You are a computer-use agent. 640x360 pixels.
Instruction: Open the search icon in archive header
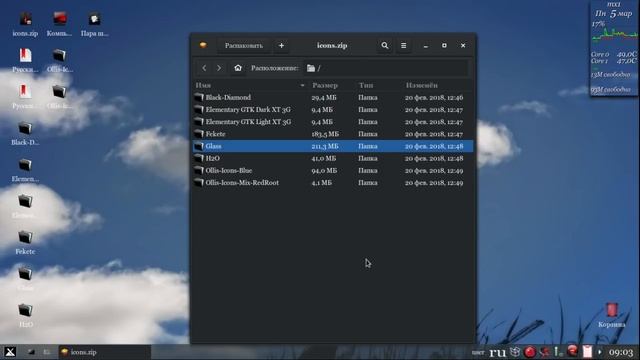click(384, 45)
